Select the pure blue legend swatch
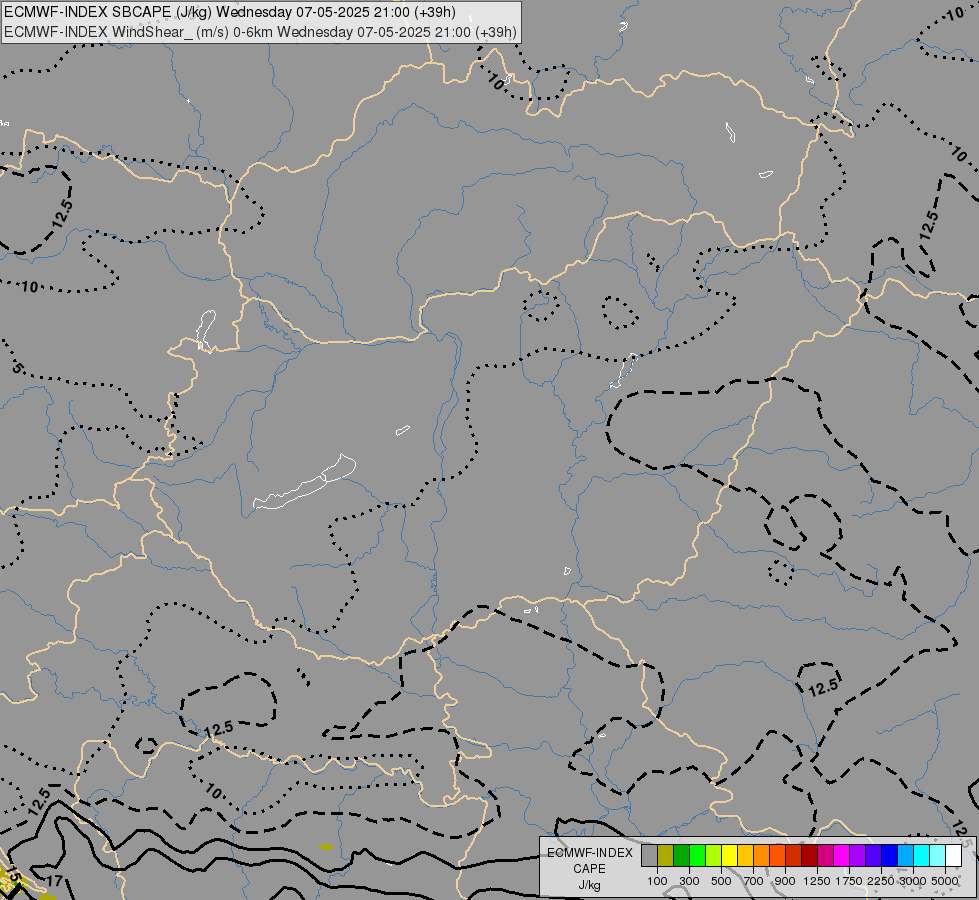The width and height of the screenshot is (979, 900). coord(889,856)
